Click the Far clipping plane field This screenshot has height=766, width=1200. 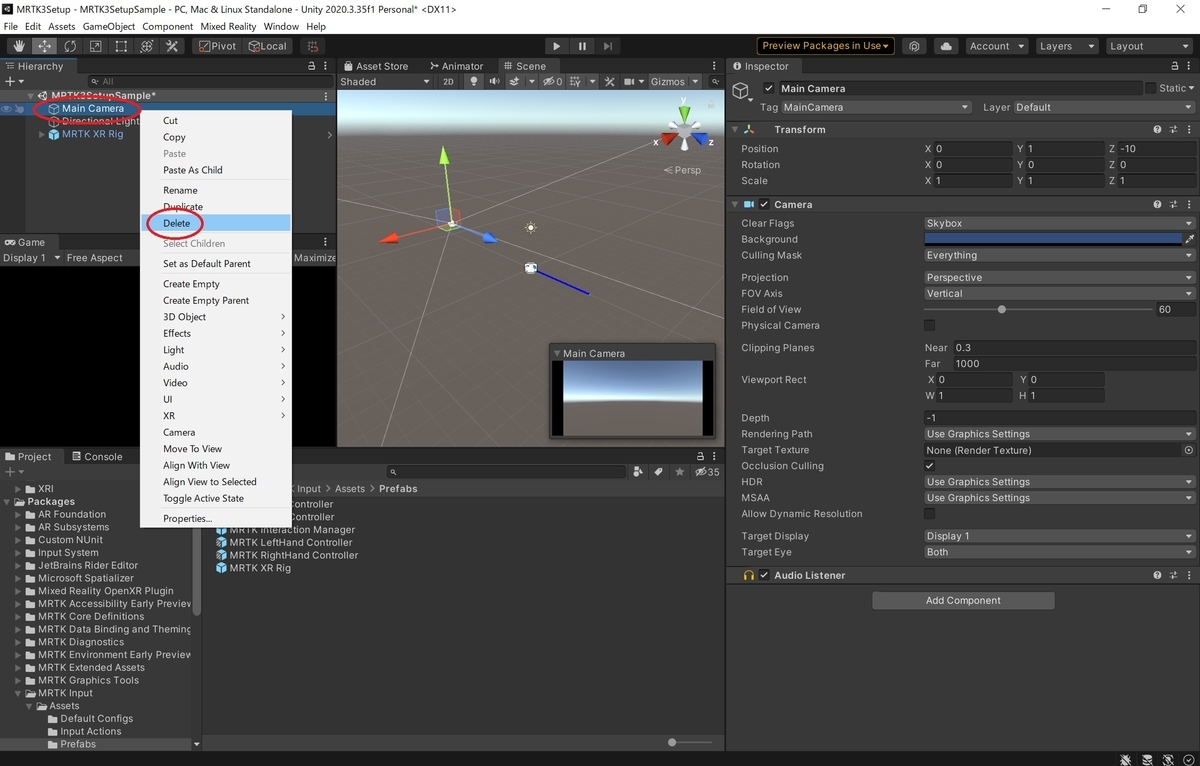pyautogui.click(x=1074, y=364)
